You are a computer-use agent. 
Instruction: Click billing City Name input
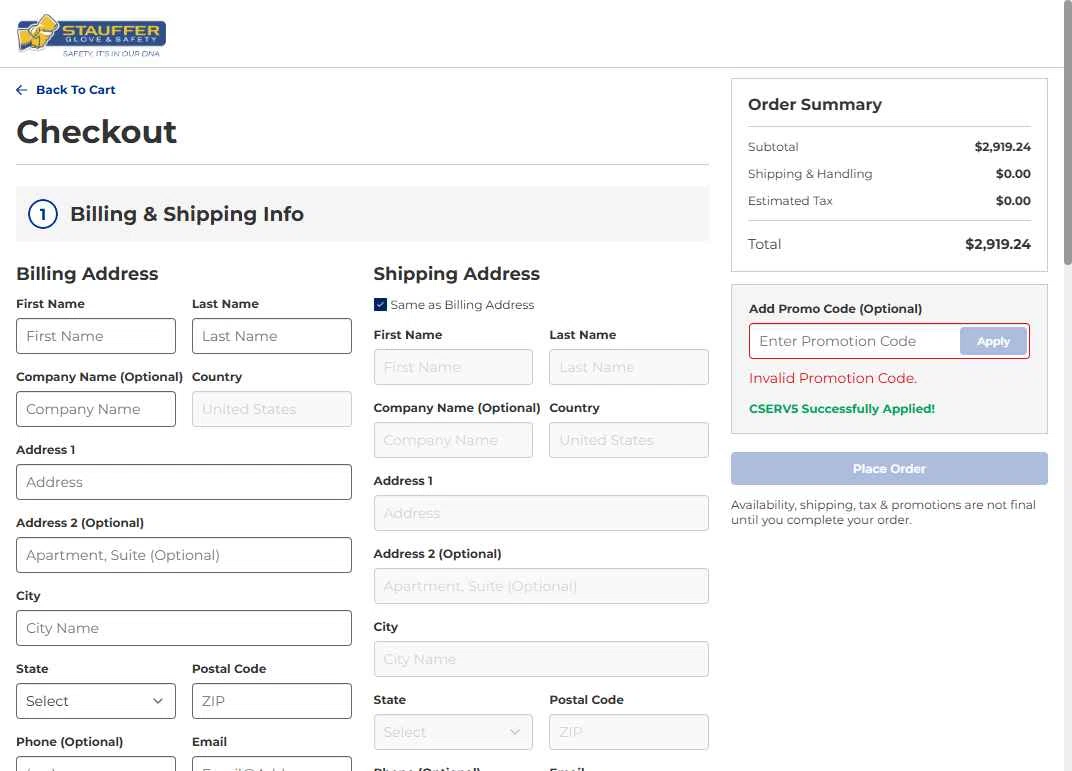coord(184,628)
